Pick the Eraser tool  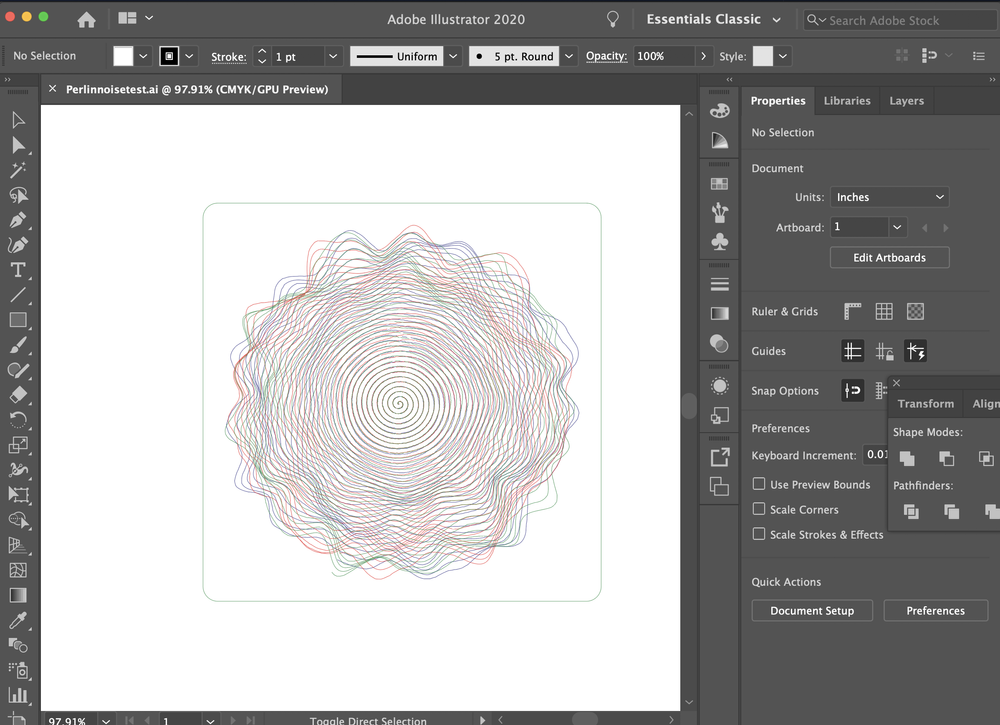pos(18,395)
